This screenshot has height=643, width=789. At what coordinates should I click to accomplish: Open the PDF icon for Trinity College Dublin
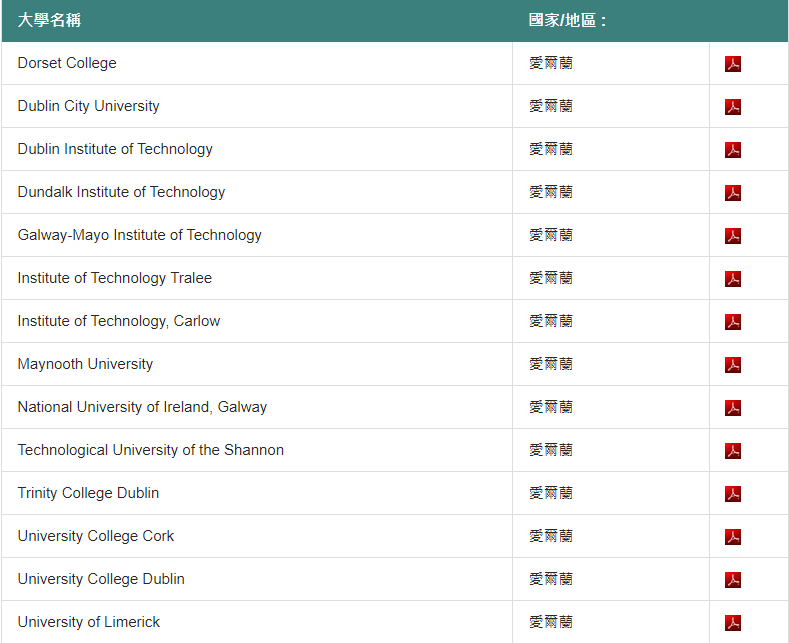pyautogui.click(x=733, y=494)
